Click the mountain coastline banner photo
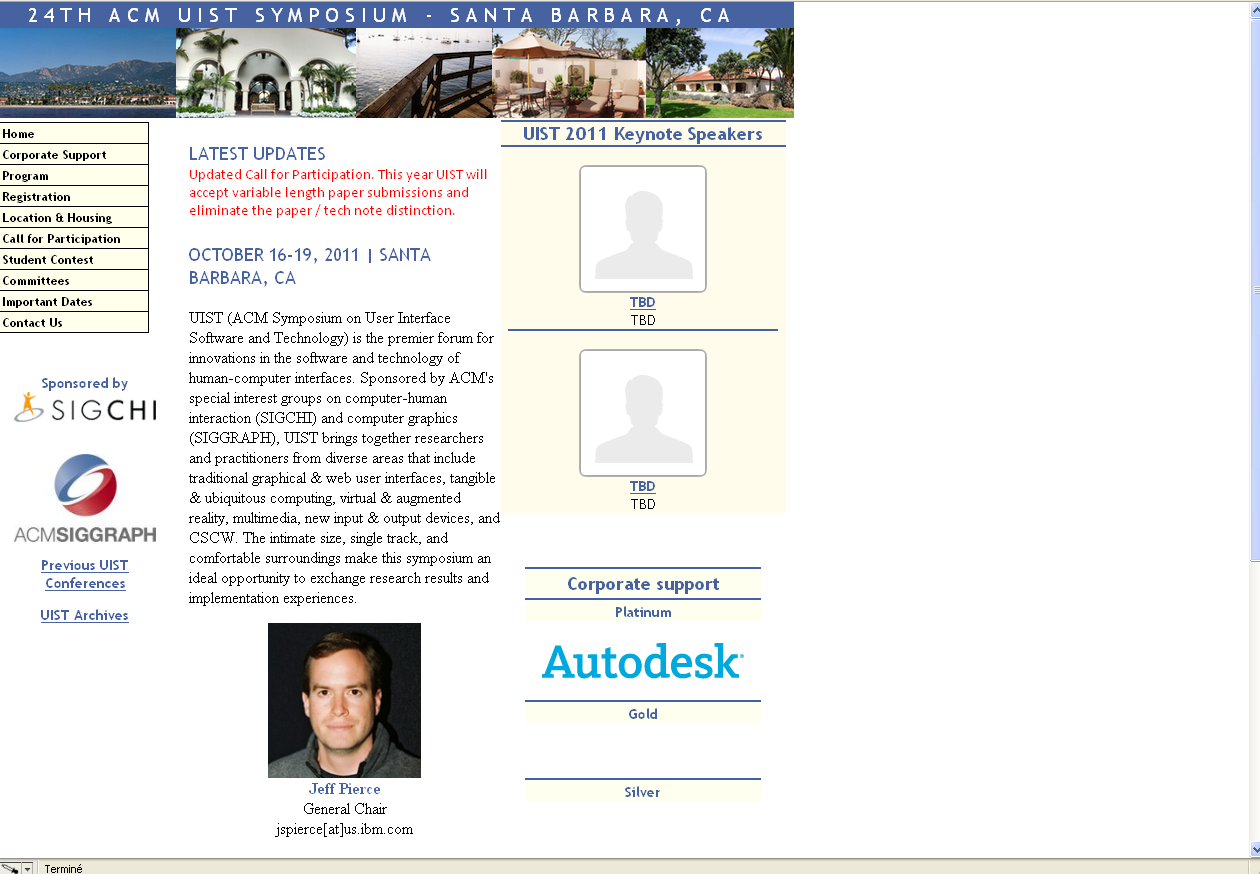The image size is (1260, 874). tap(88, 73)
